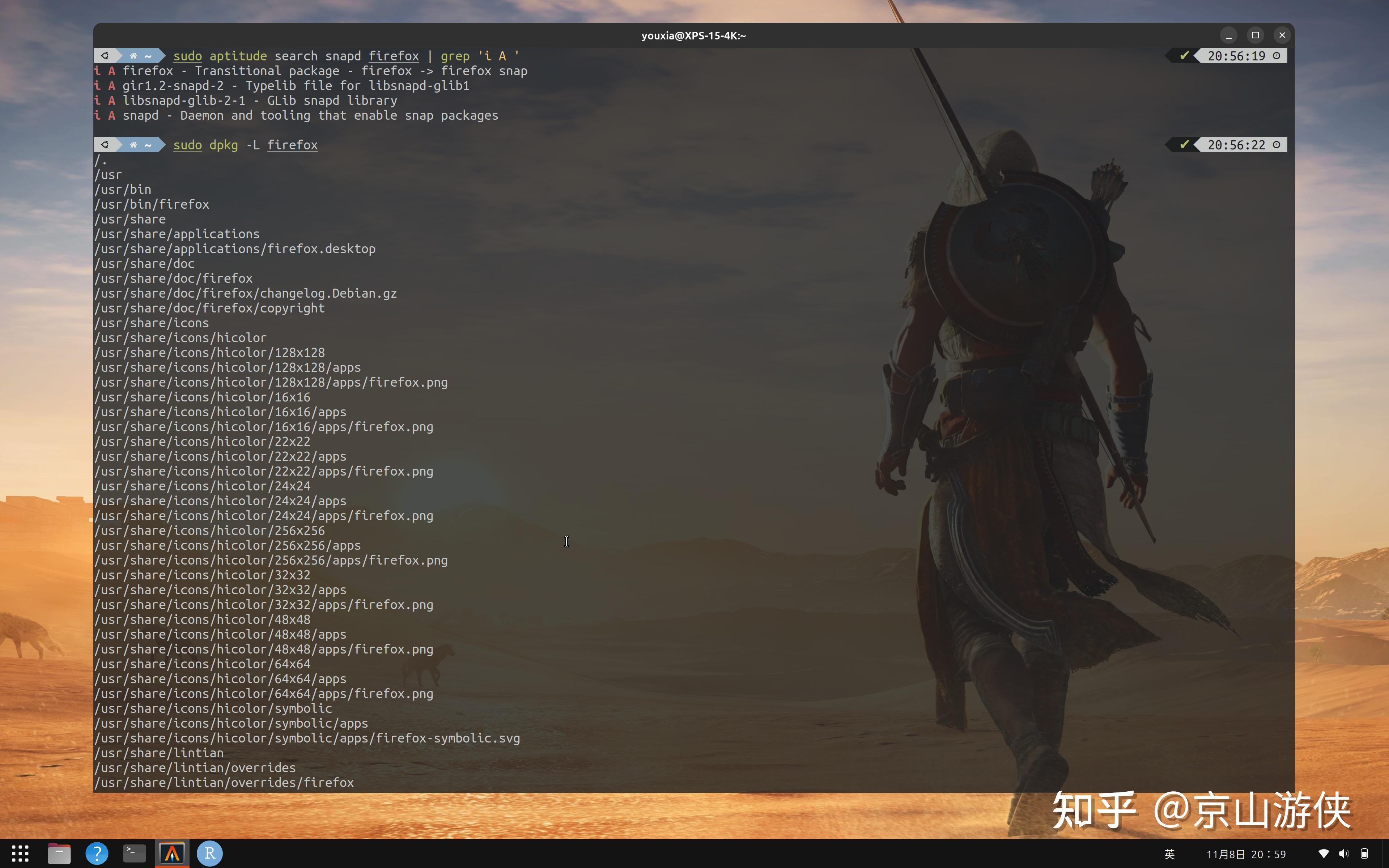Launch the Help question-mark app from the taskbar
Image resolution: width=1389 pixels, height=868 pixels.
coord(97,853)
